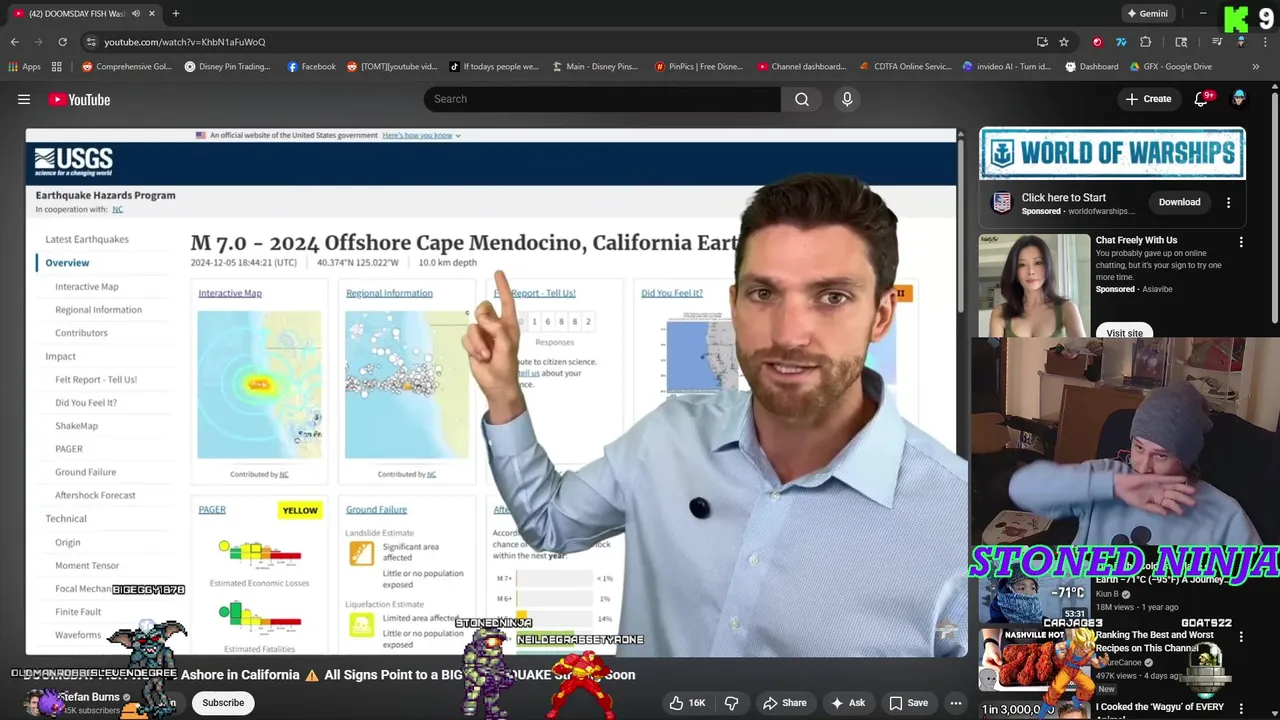Screen dimensions: 1280x720
Task: Click the Chrome address bar URL
Action: (185, 42)
